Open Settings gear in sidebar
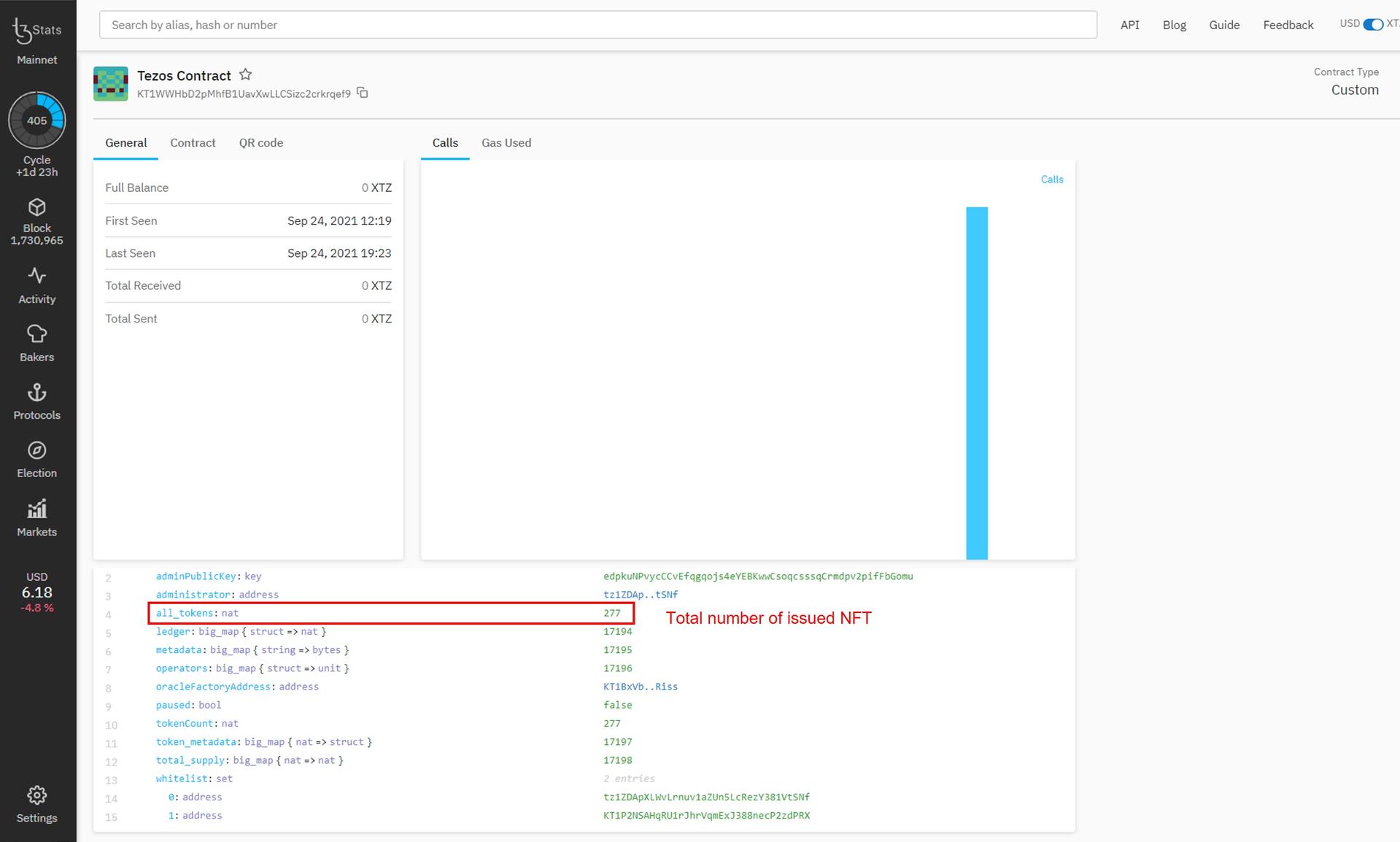The height and width of the screenshot is (842, 1400). point(36,797)
